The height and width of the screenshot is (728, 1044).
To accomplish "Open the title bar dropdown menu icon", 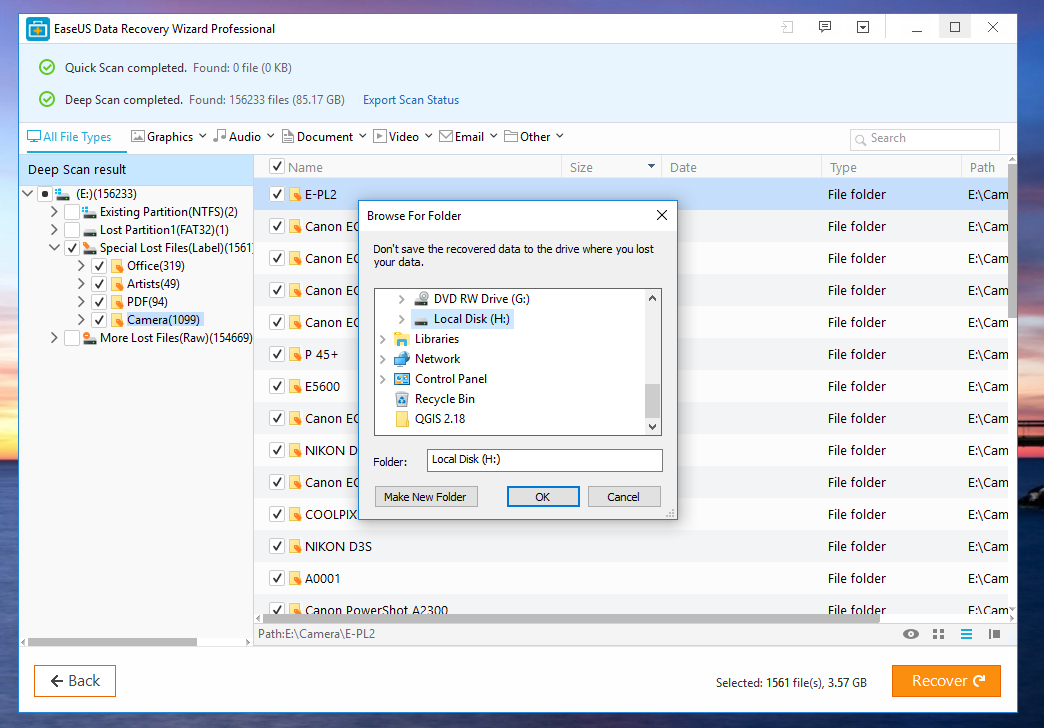I will pyautogui.click(x=863, y=27).
